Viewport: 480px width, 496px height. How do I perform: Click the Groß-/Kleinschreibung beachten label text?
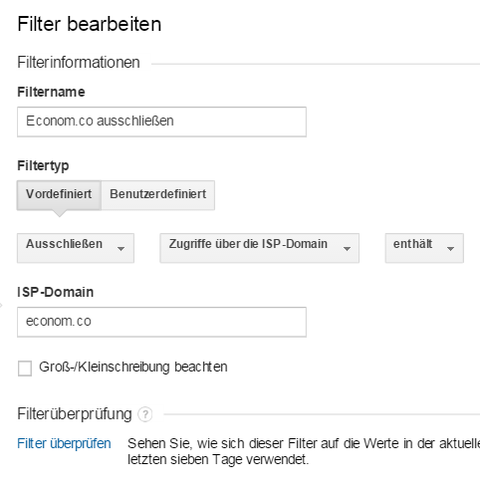coord(133,367)
